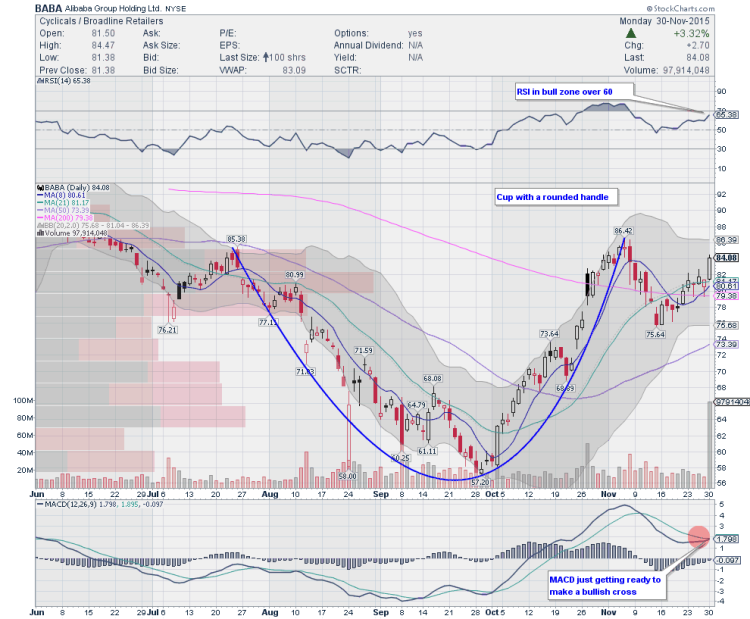Click the 58.00 low label in August
This screenshot has height=619, width=750.
point(347,476)
